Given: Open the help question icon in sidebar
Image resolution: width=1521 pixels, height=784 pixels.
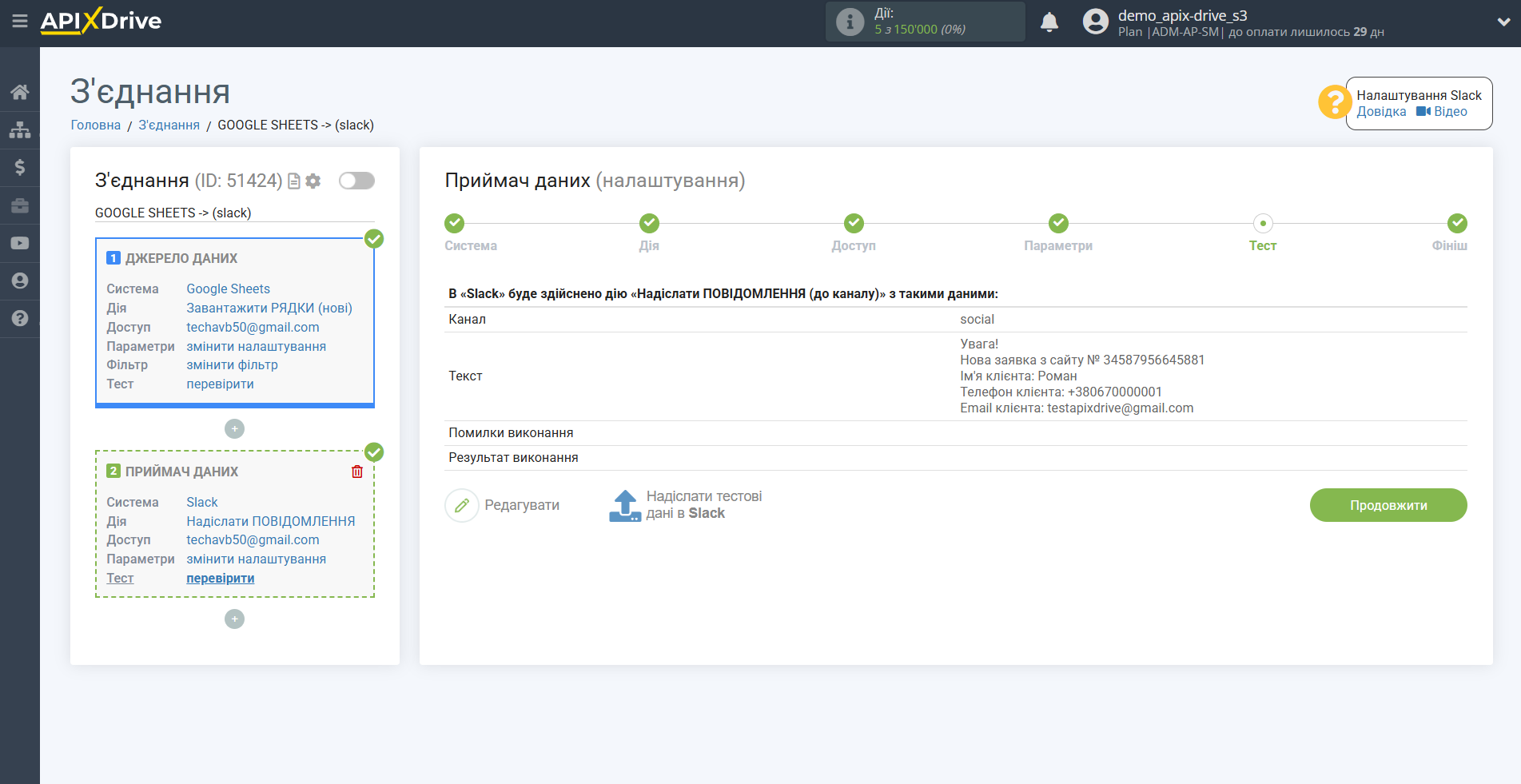Looking at the screenshot, I should tap(20, 318).
